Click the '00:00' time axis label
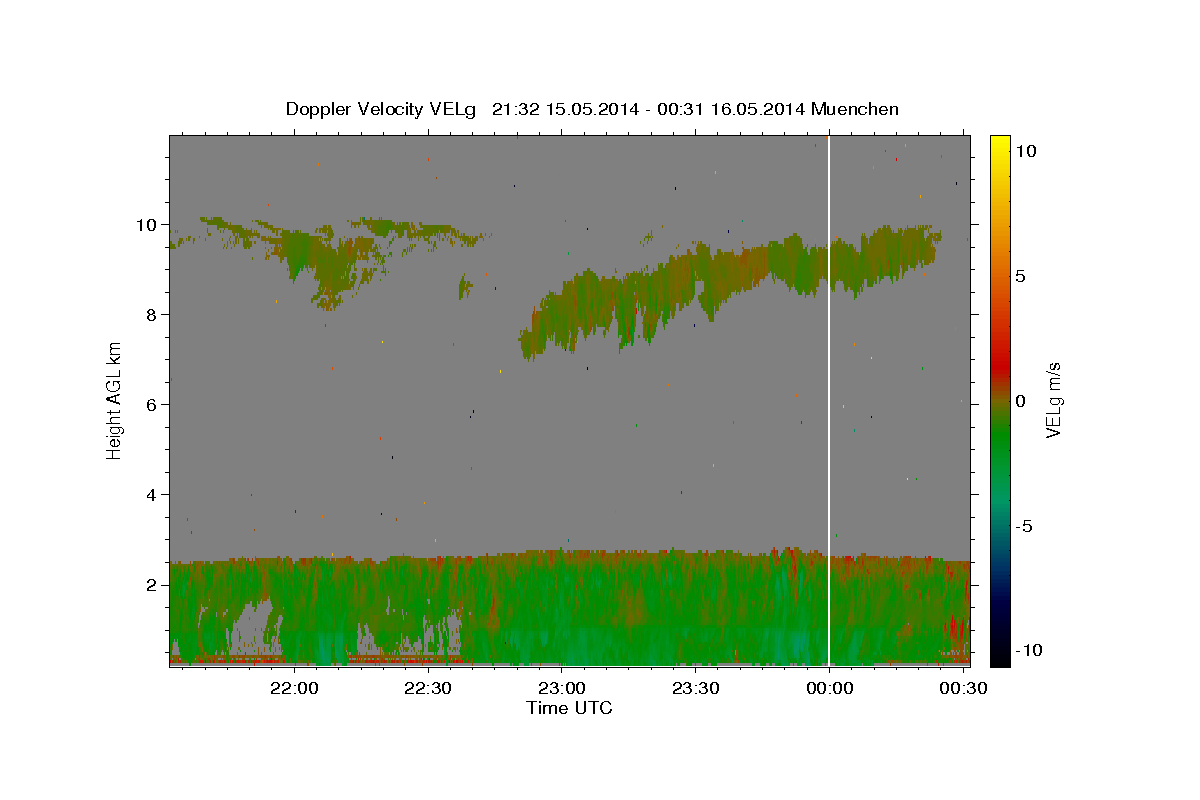 click(x=829, y=688)
